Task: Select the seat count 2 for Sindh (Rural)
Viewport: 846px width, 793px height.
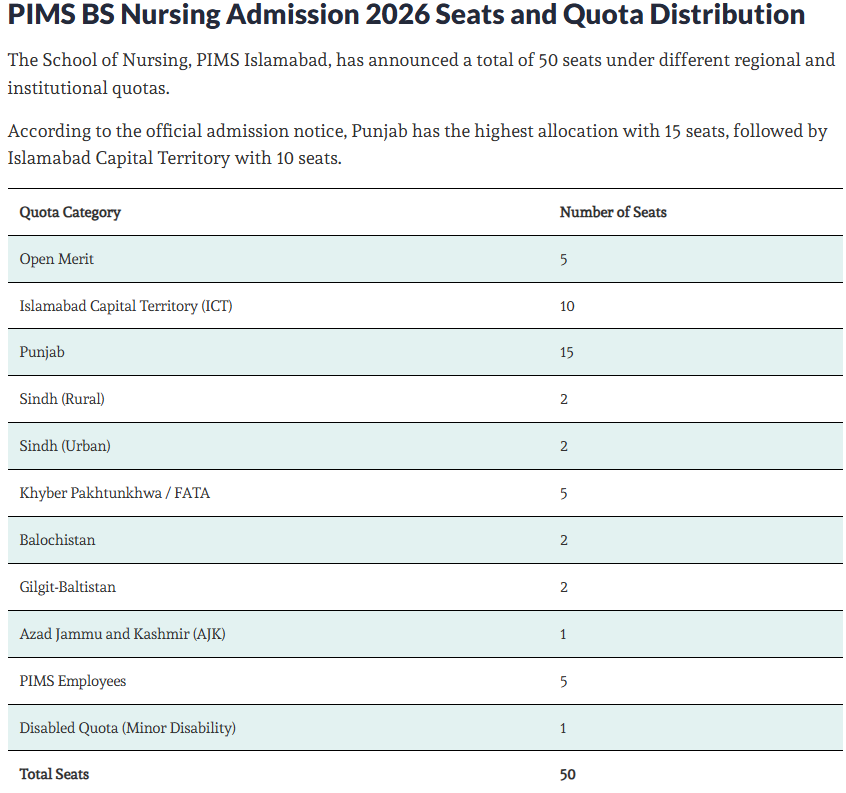Action: (x=564, y=400)
